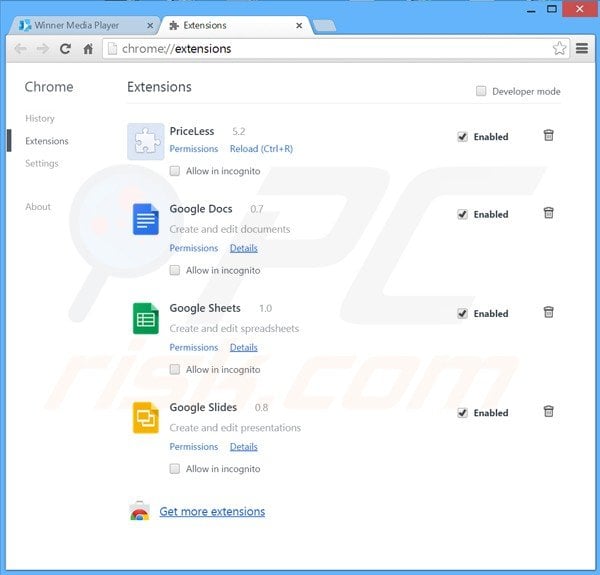The height and width of the screenshot is (575, 600).
Task: Uncheck Enabled for Google Sheets
Action: [463, 313]
